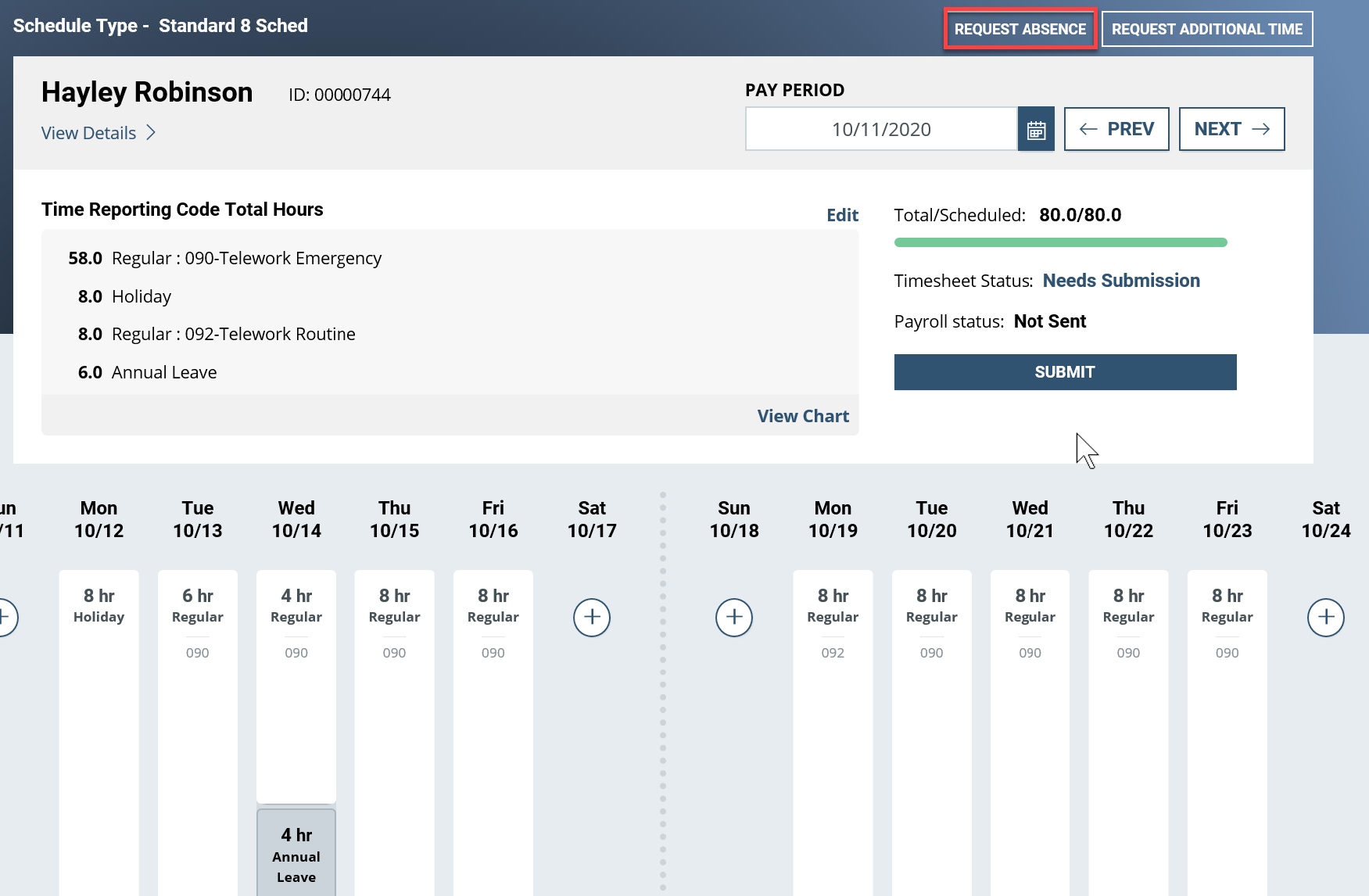The image size is (1369, 896).
Task: Go to the previous pay period
Action: pyautogui.click(x=1116, y=129)
